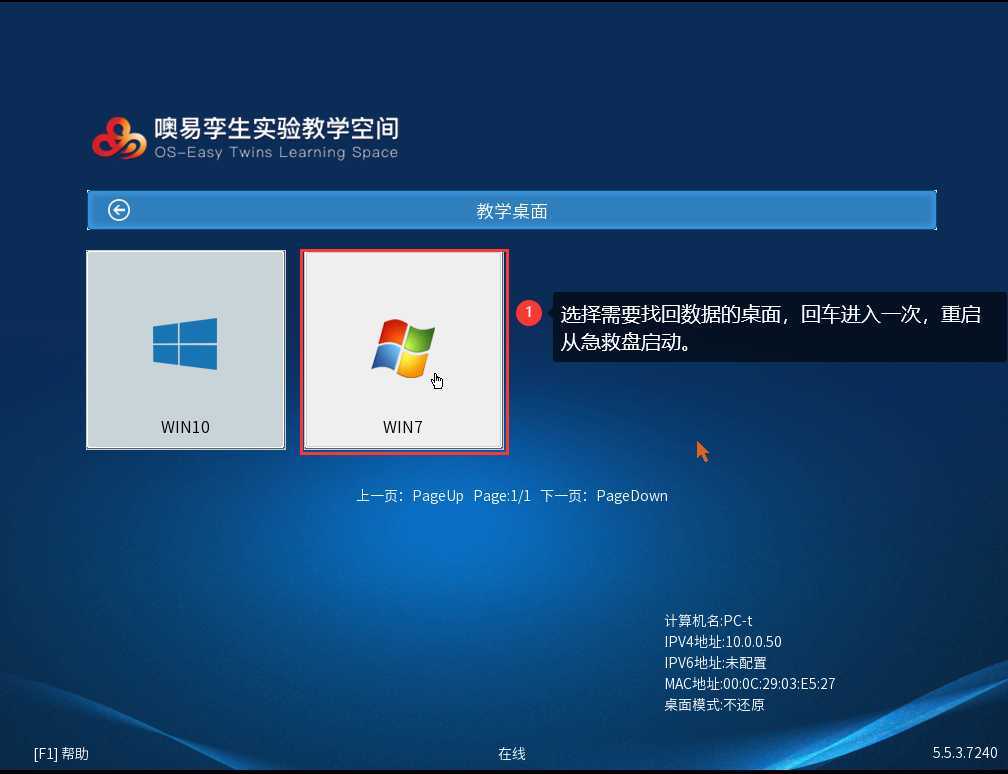Click the data recovery instruction tooltip
Image resolution: width=1008 pixels, height=774 pixels.
point(770,329)
